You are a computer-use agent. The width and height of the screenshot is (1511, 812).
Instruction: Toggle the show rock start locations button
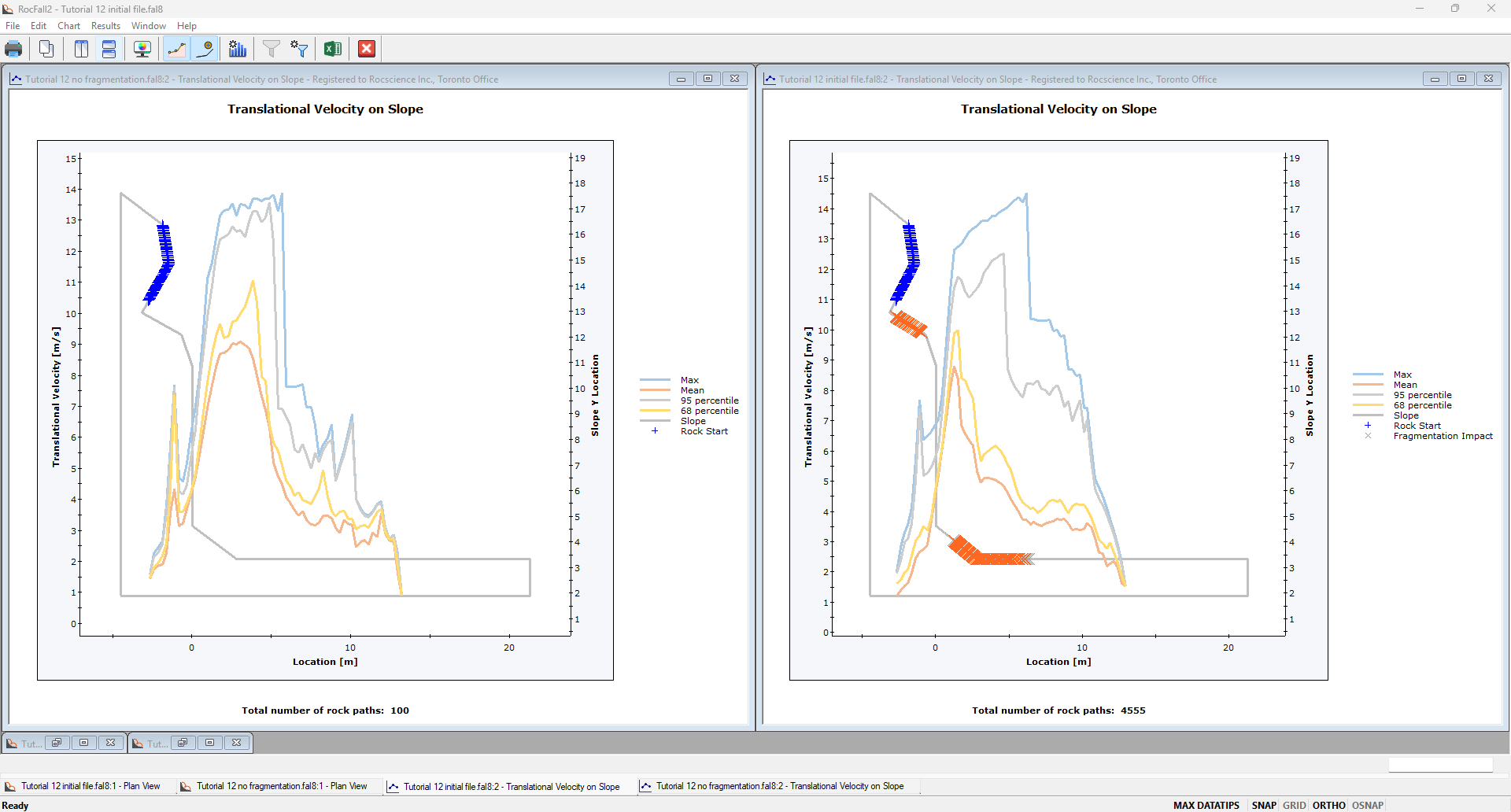click(205, 49)
